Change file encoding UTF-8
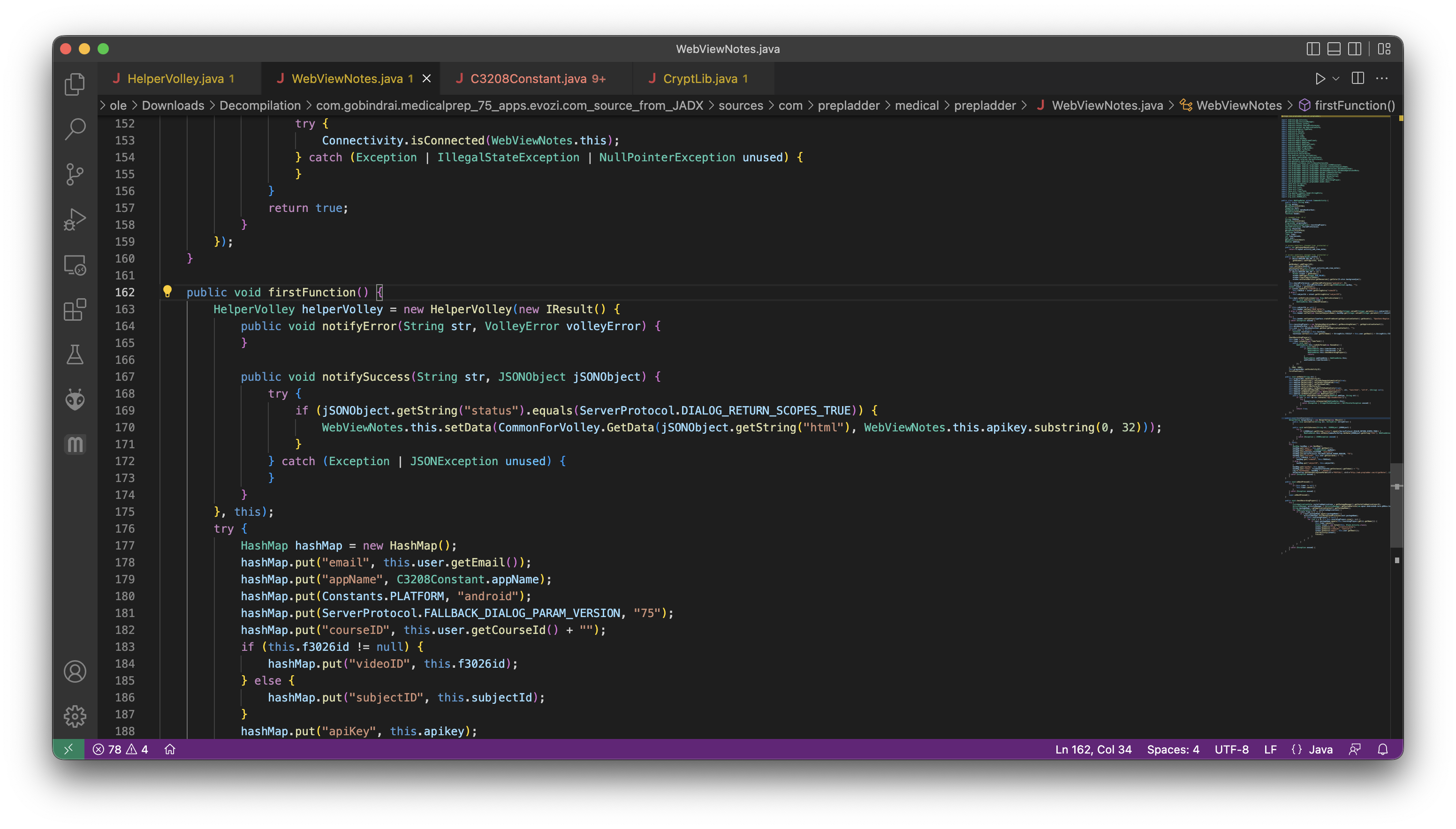Screen dimensions: 1456x829 click(1231, 749)
